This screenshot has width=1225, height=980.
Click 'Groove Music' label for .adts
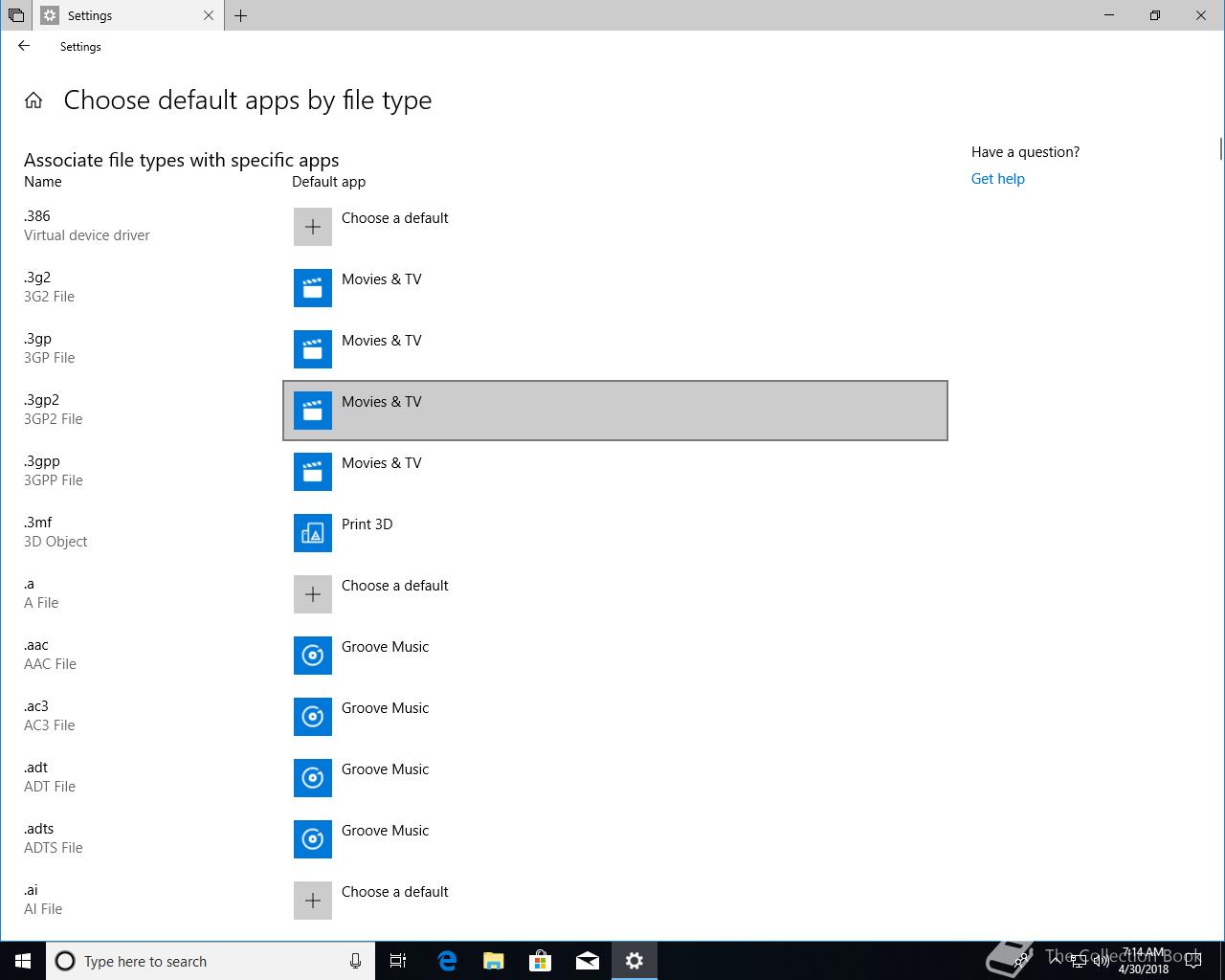coord(386,831)
